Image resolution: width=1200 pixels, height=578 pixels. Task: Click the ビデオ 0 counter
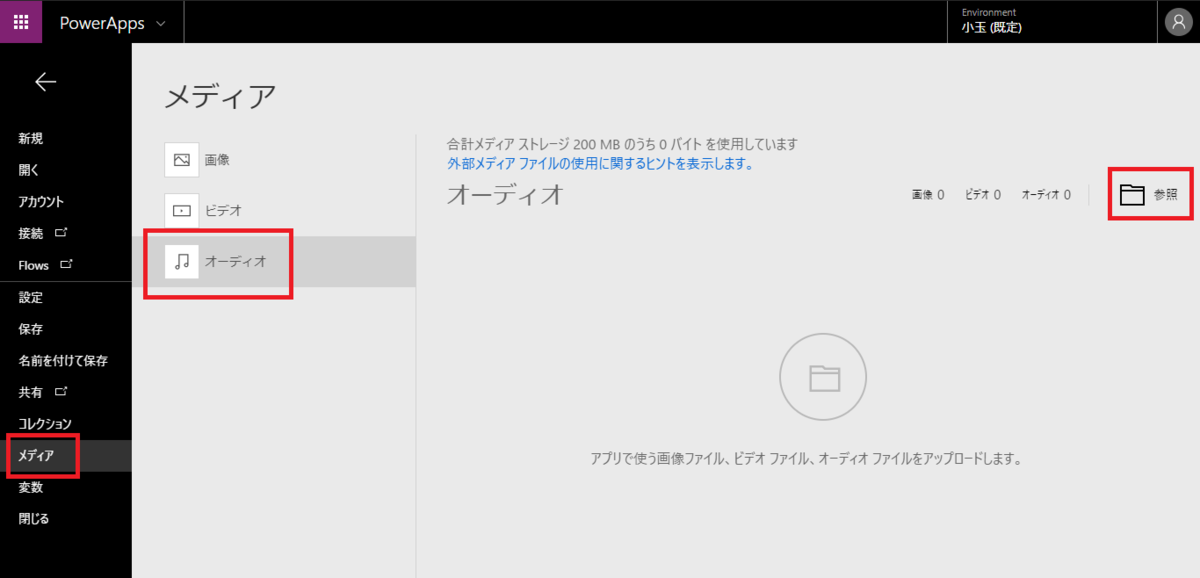[982, 195]
